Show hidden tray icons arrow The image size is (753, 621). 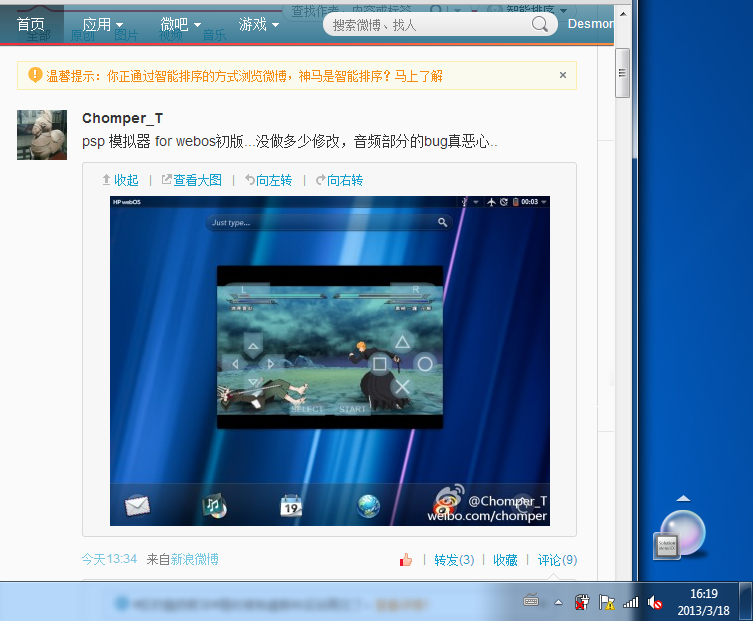point(559,602)
